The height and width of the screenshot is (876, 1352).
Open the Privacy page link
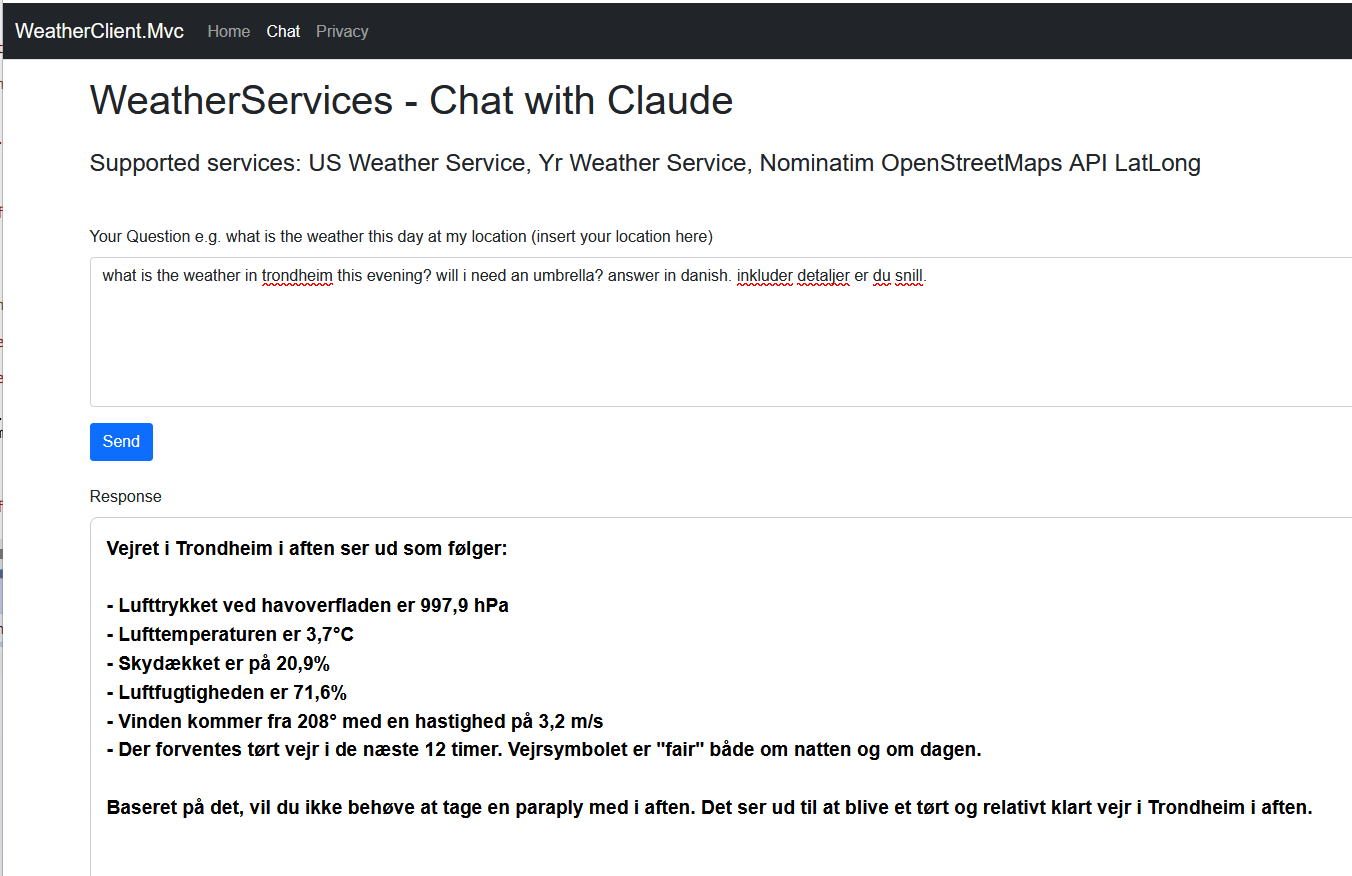[x=342, y=31]
